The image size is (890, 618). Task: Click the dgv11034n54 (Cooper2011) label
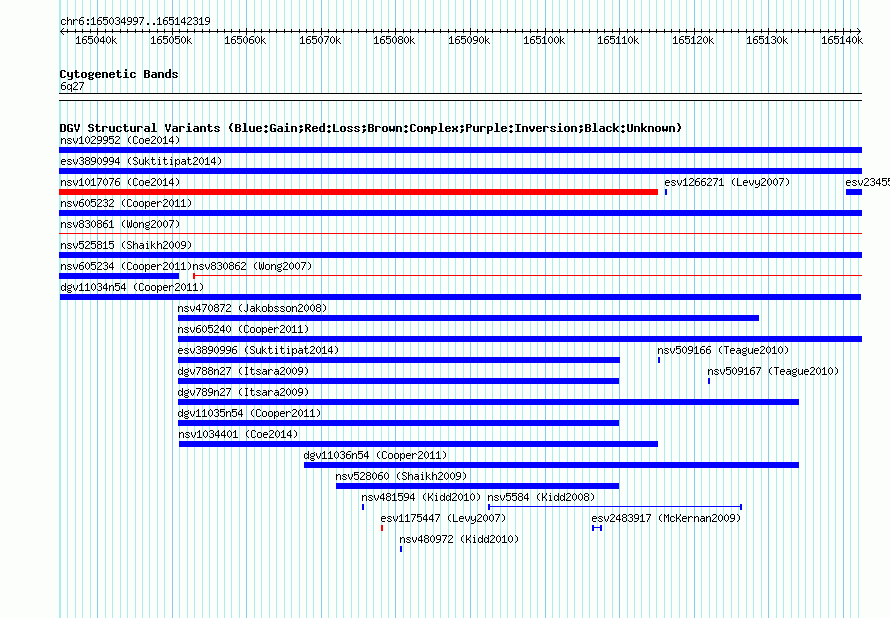pyautogui.click(x=132, y=287)
